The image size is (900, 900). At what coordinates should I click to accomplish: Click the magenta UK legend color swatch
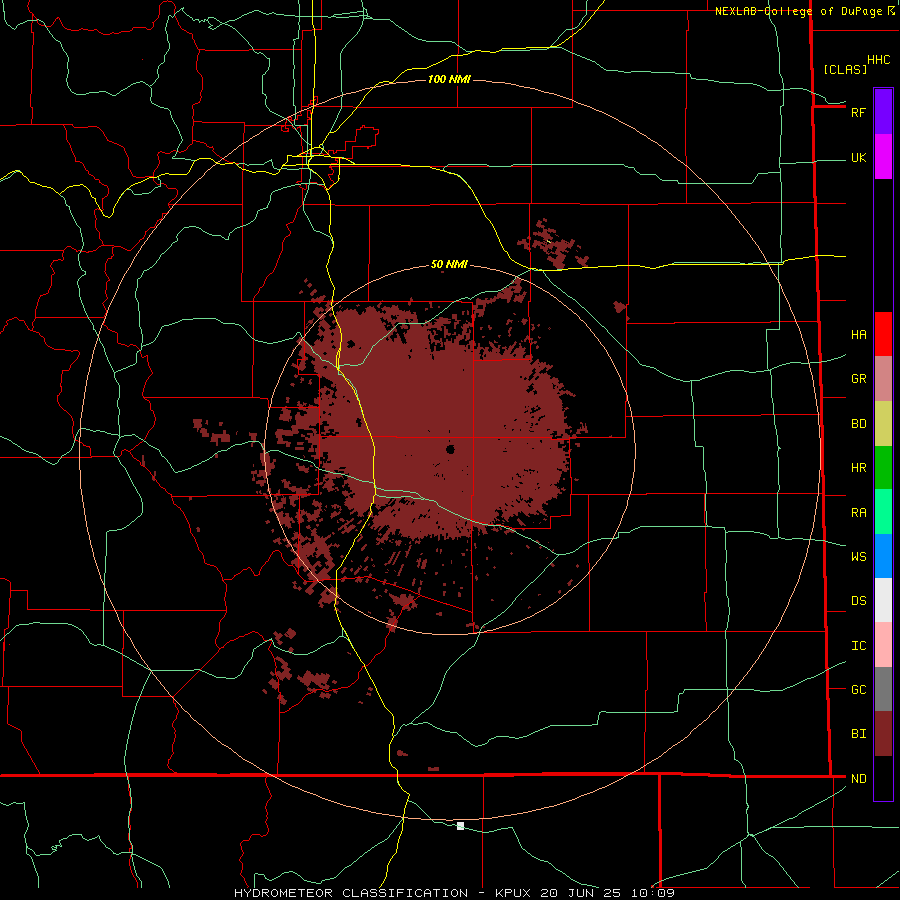click(x=883, y=157)
